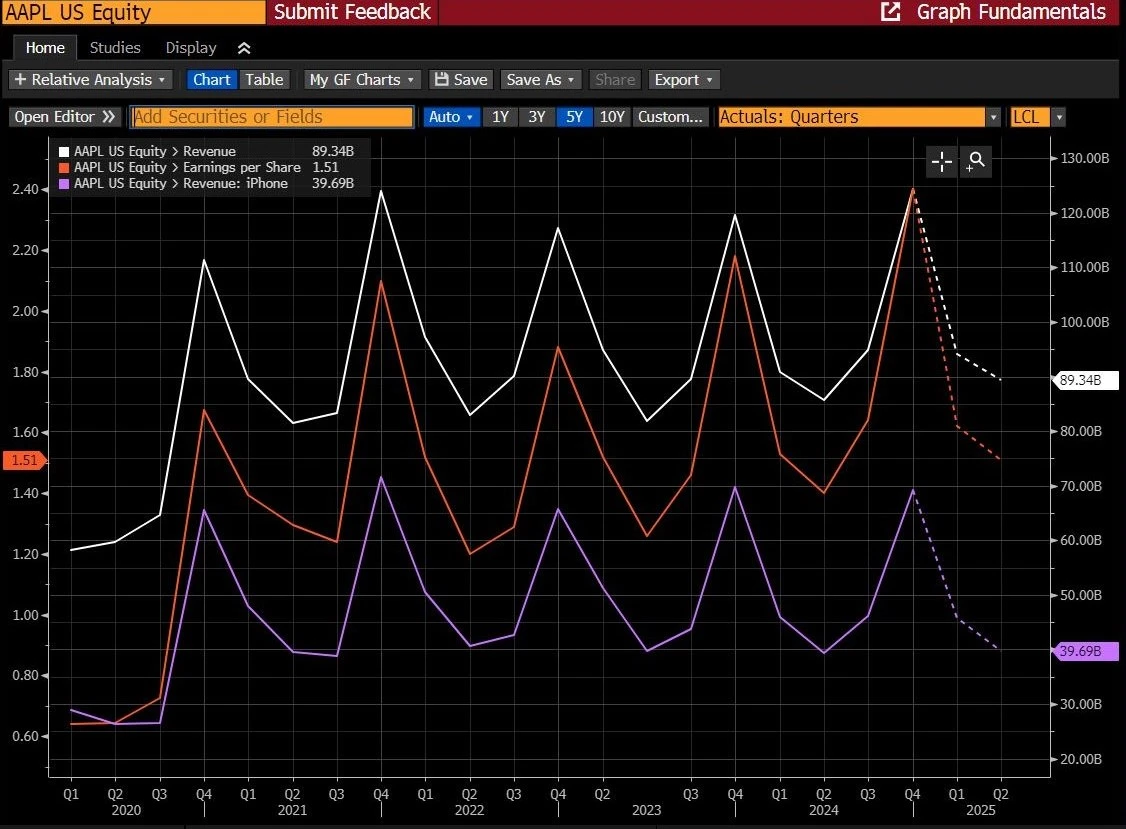Select the 5Y time range
1126x829 pixels.
[573, 117]
